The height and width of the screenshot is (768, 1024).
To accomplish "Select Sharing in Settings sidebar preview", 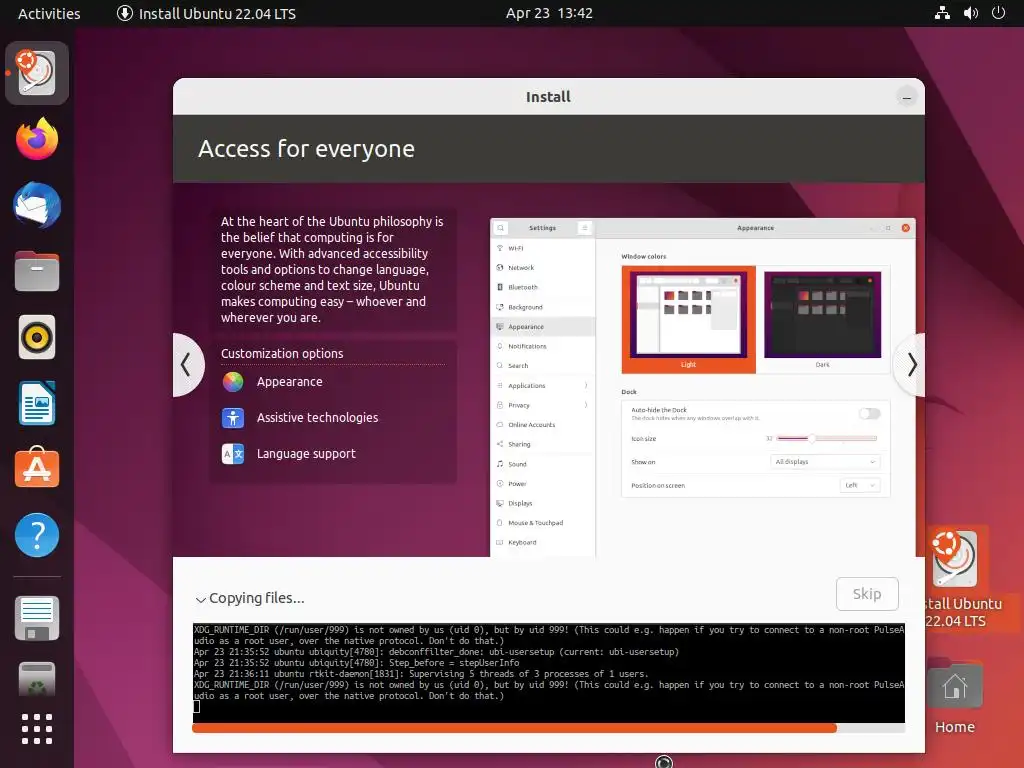I will 543,444.
